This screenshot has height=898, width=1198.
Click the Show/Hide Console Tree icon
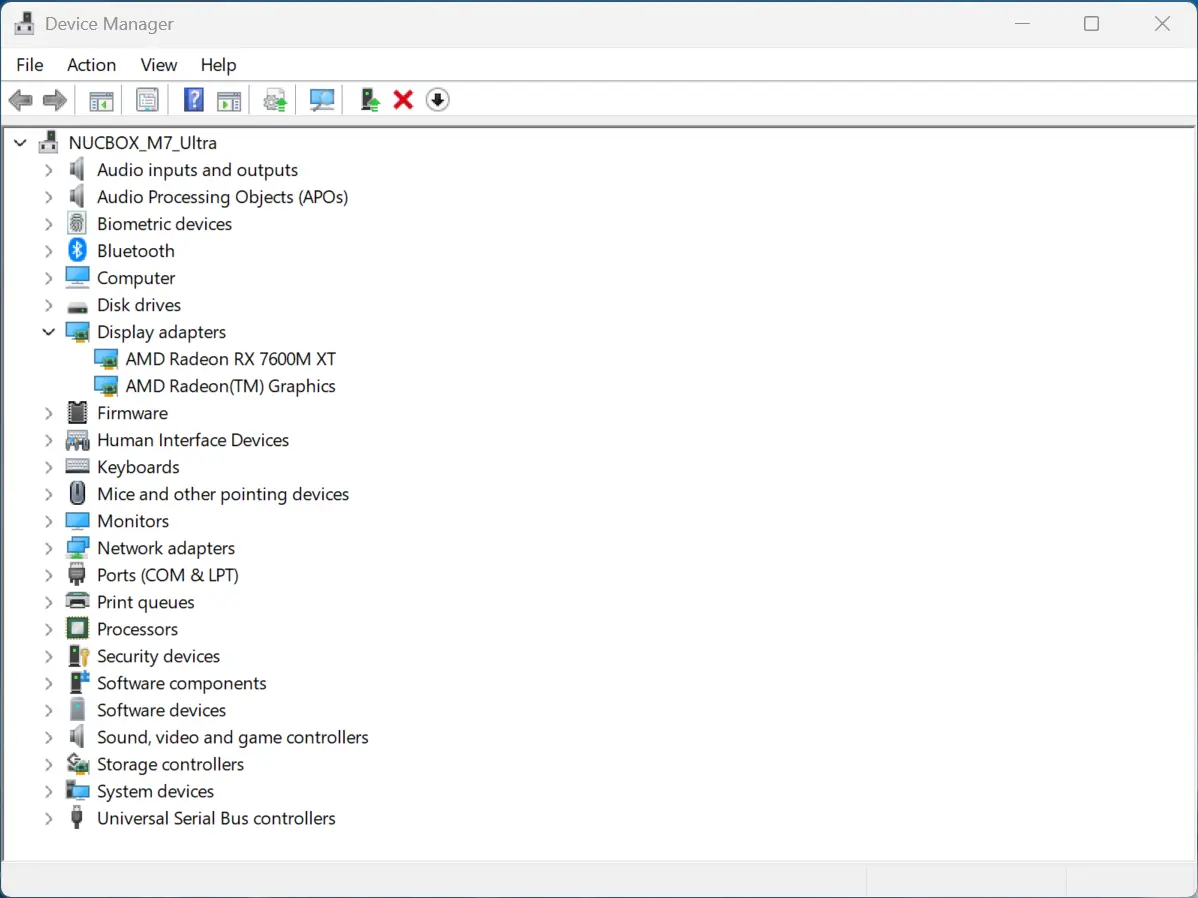click(x=102, y=100)
